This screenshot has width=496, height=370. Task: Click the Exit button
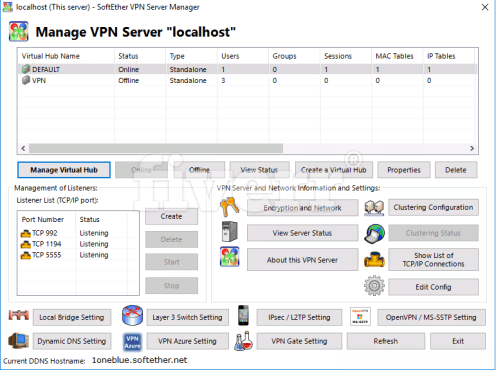click(458, 341)
